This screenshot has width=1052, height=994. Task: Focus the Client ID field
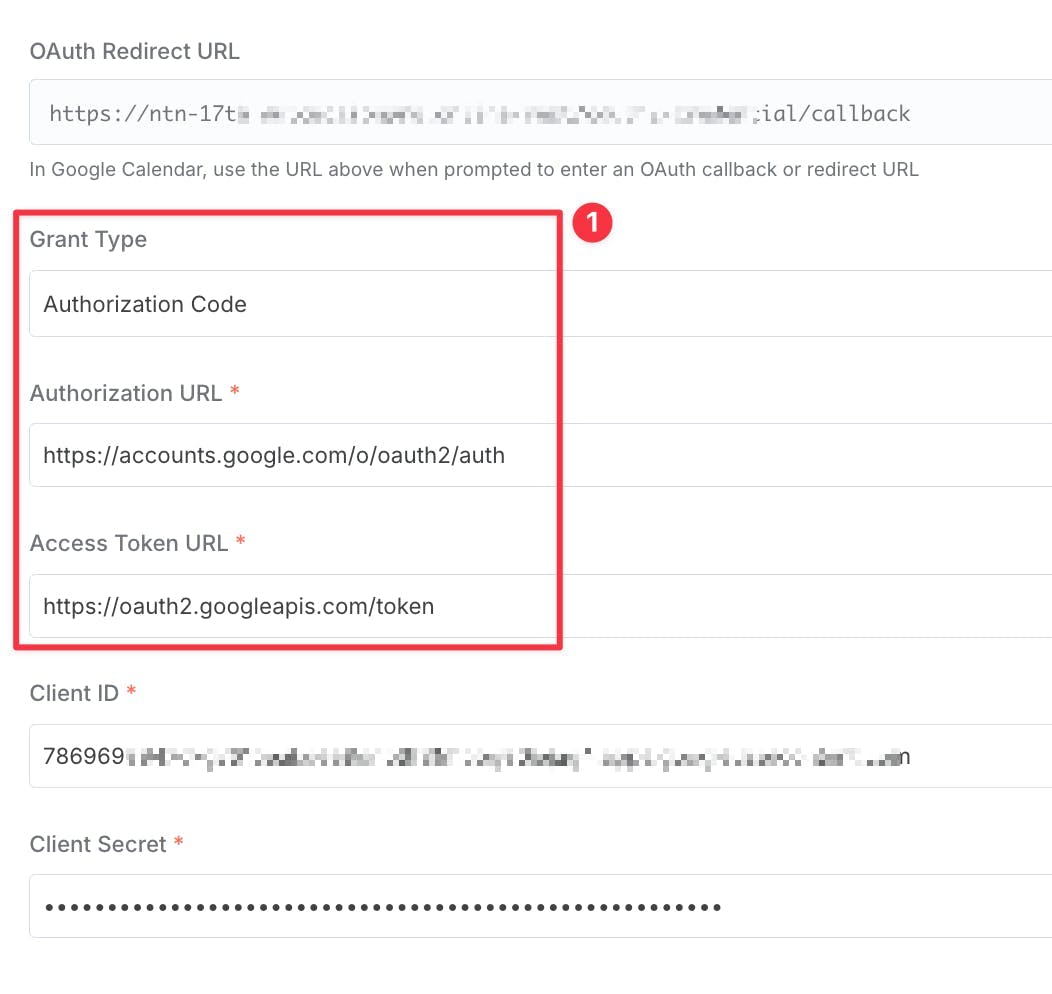[x=540, y=756]
